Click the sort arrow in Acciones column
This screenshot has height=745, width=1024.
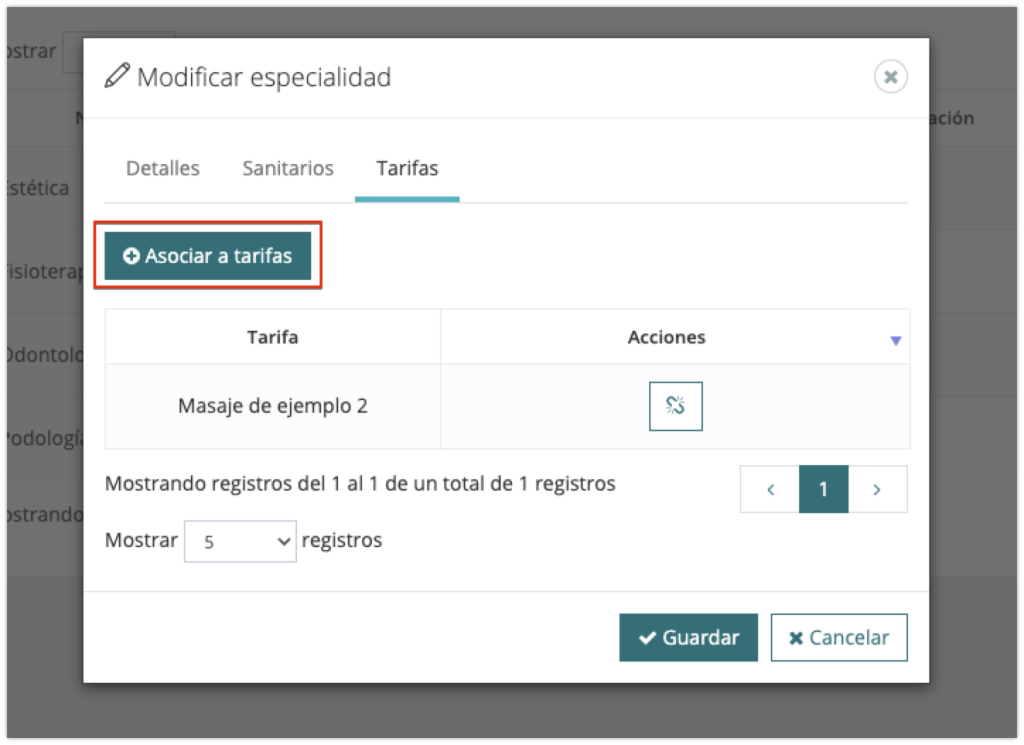(895, 341)
